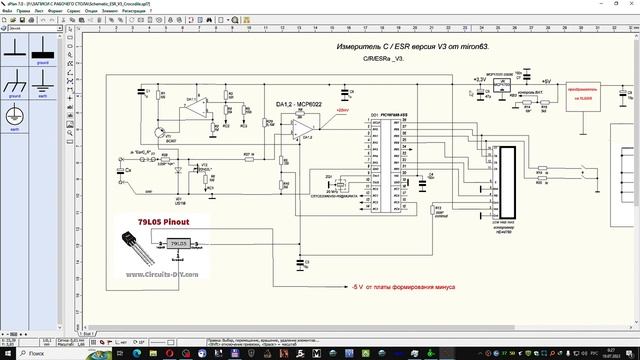Click the horizontal canvas scrollbar
This screenshot has width=640, height=360.
coord(301,327)
